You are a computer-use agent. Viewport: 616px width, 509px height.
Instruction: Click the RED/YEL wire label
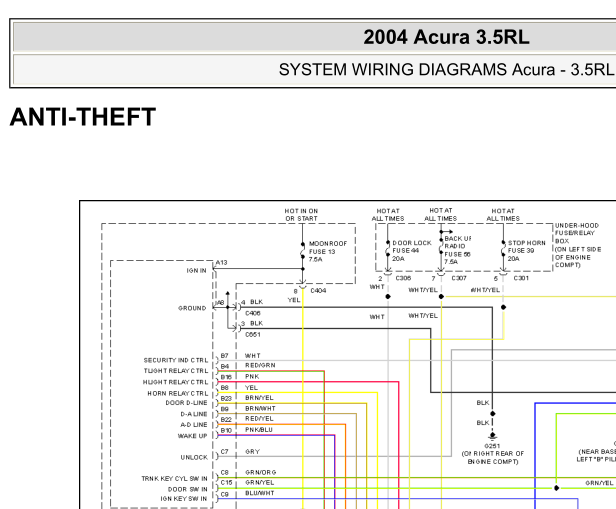(x=259, y=419)
